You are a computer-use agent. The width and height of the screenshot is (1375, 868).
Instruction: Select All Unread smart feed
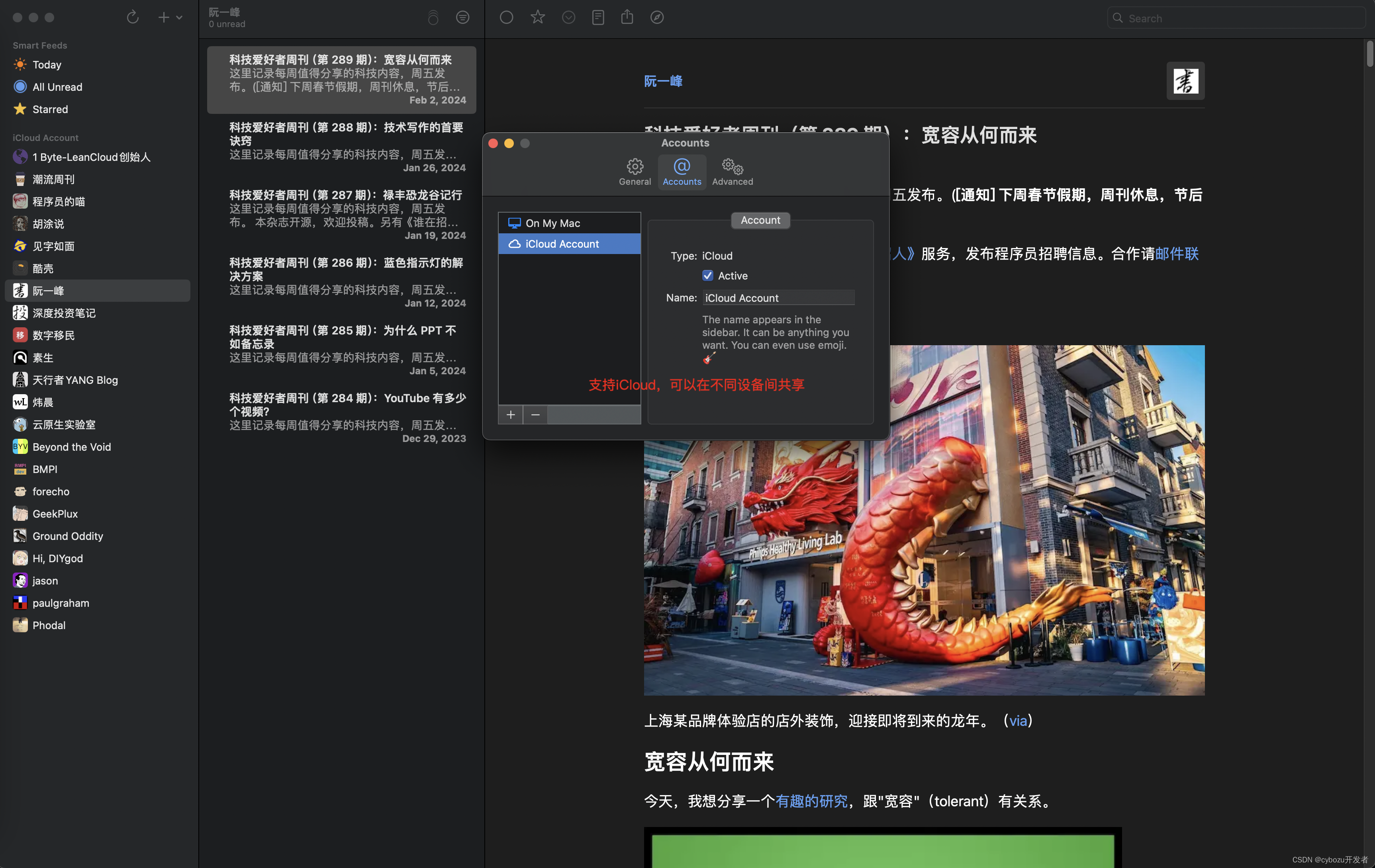pyautogui.click(x=57, y=87)
